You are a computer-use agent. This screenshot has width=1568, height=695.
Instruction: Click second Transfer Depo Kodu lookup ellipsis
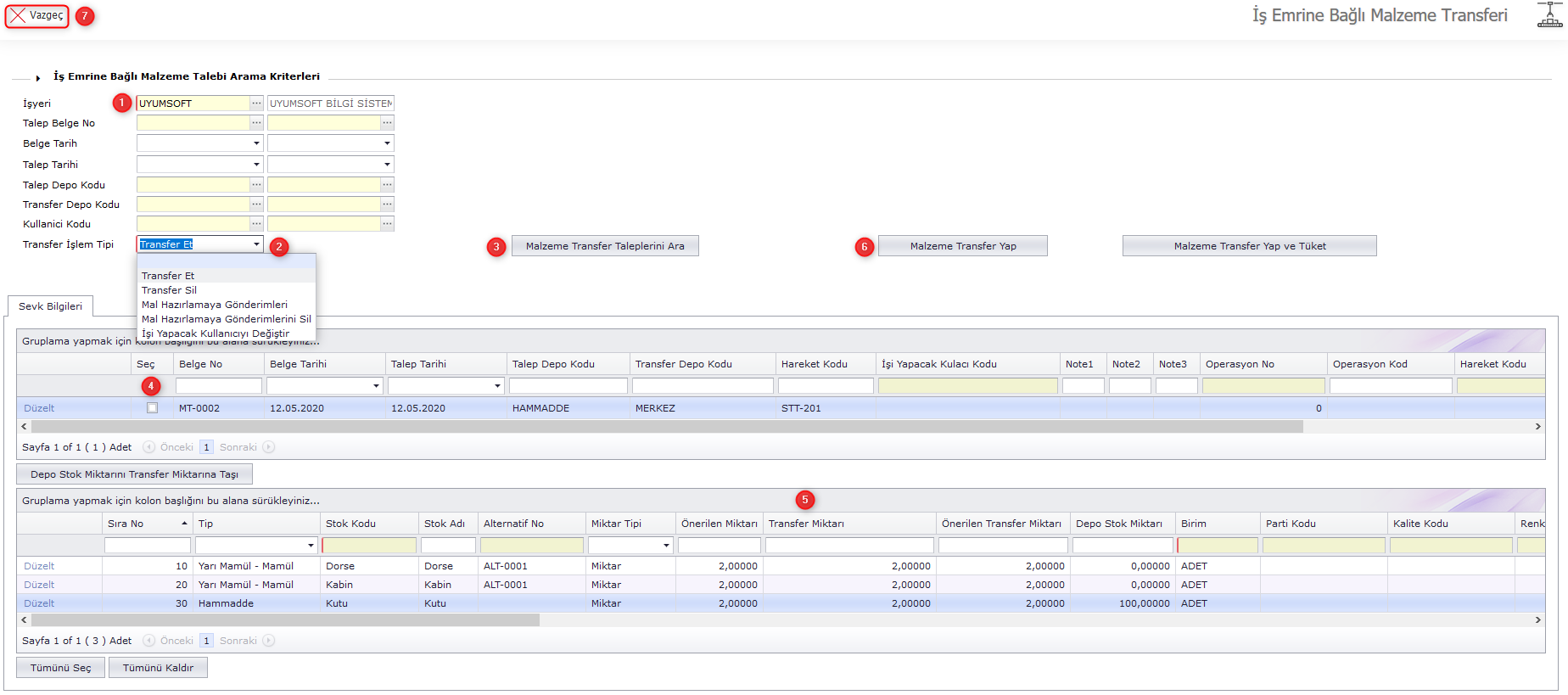pyautogui.click(x=387, y=205)
